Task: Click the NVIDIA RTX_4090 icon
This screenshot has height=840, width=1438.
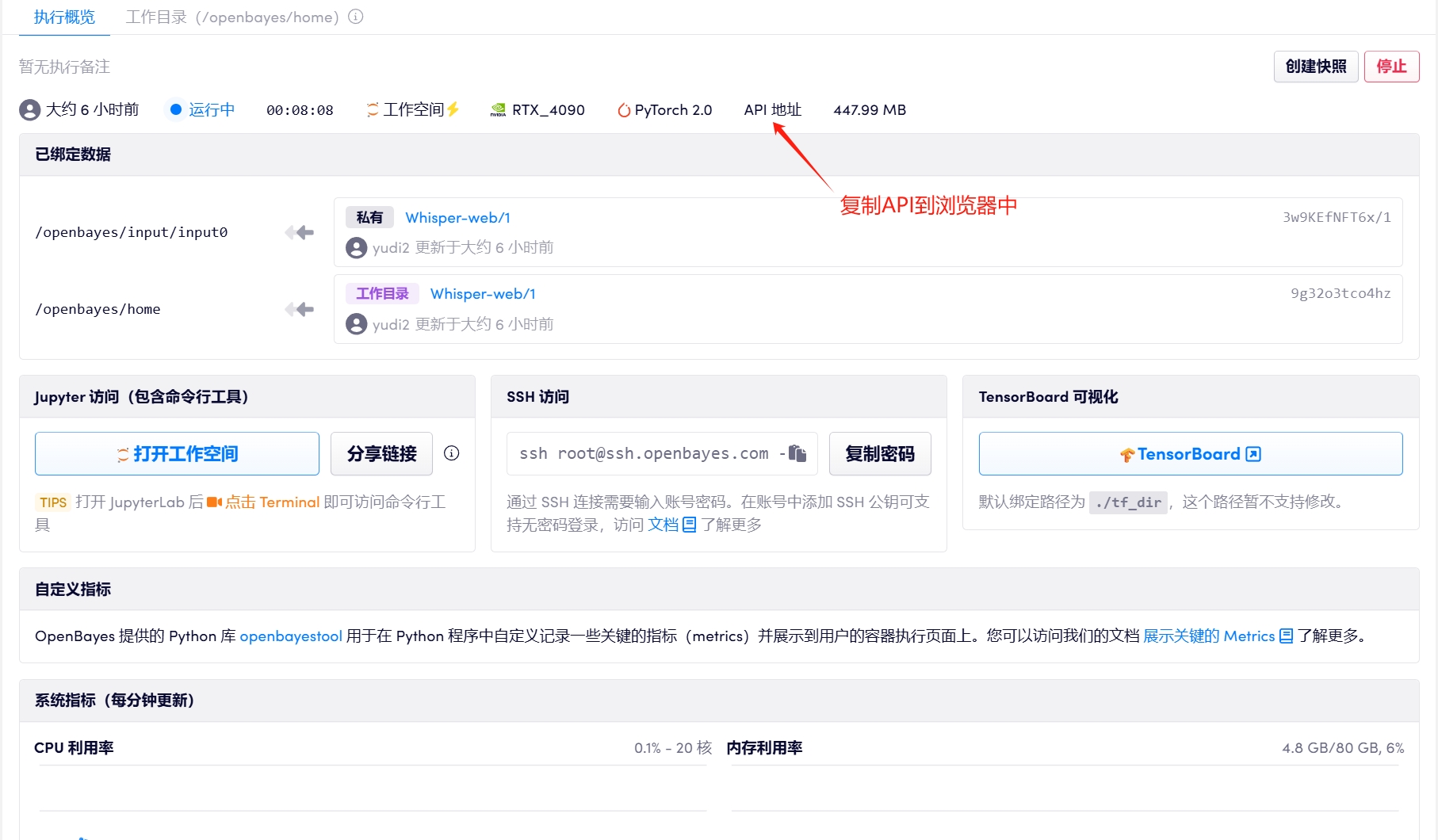Action: pos(498,110)
